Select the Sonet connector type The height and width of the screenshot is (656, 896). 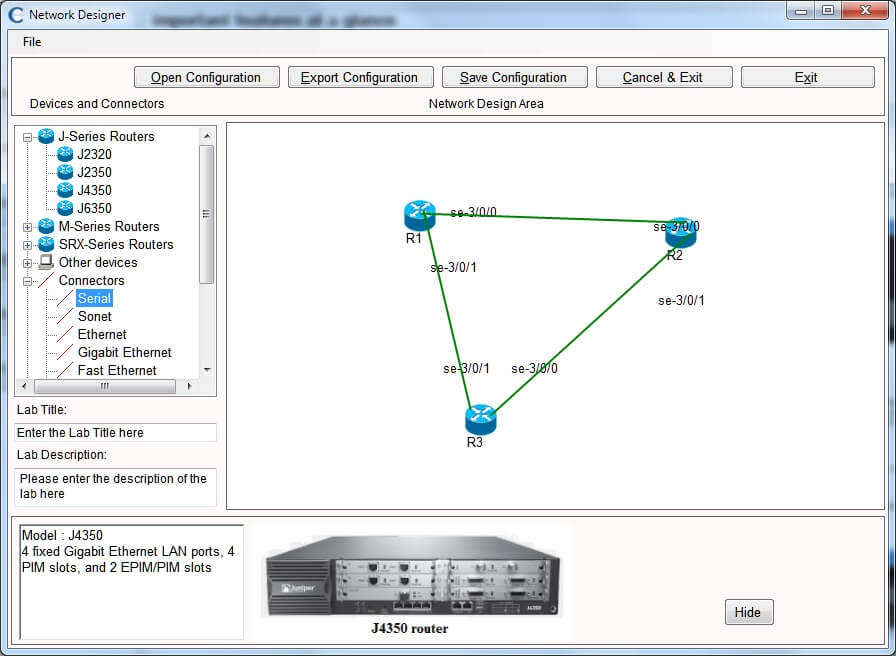click(95, 316)
